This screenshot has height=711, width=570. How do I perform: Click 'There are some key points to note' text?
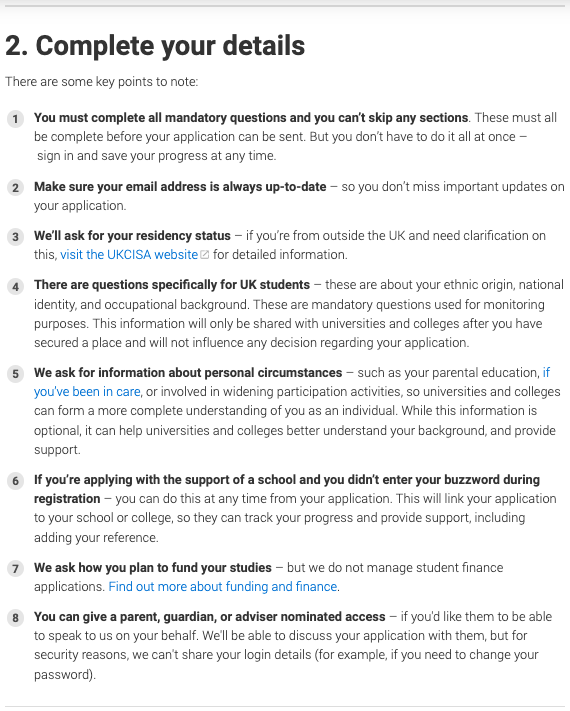pyautogui.click(x=102, y=82)
